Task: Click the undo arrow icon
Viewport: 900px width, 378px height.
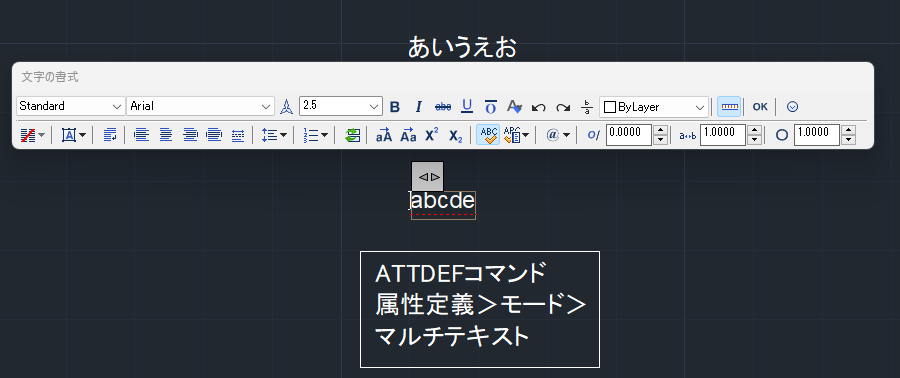Action: click(x=538, y=107)
